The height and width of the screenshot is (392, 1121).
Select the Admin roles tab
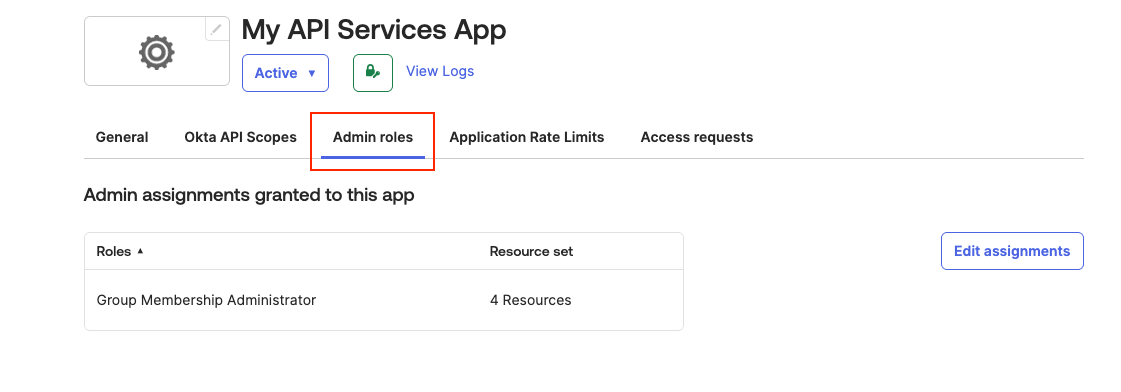pos(373,137)
